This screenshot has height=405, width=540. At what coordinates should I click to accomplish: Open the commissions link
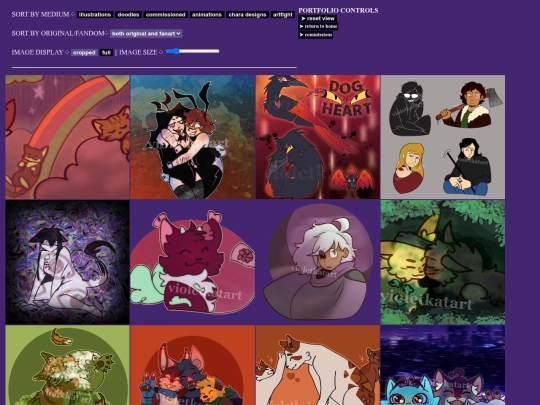[x=315, y=35]
